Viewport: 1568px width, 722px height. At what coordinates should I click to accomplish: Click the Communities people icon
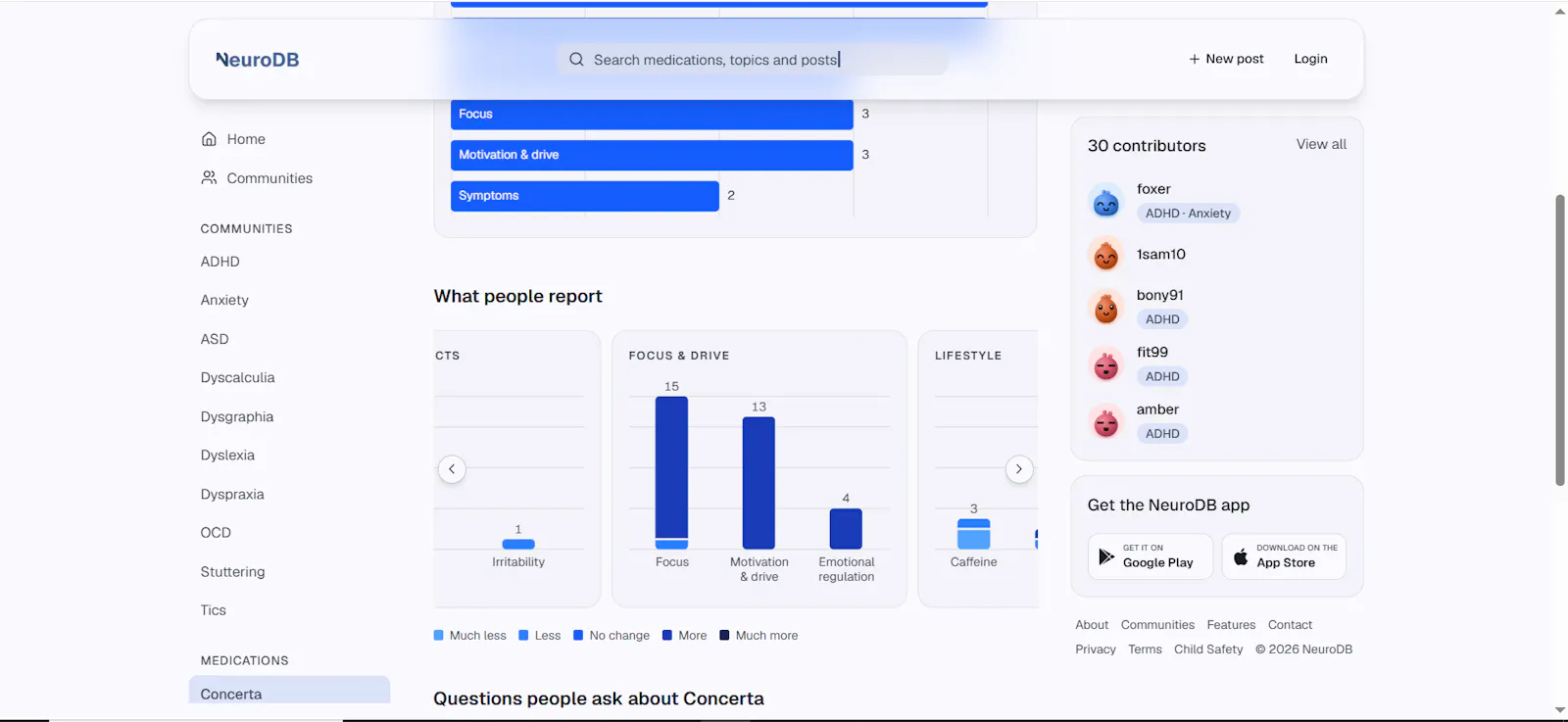coord(209,178)
